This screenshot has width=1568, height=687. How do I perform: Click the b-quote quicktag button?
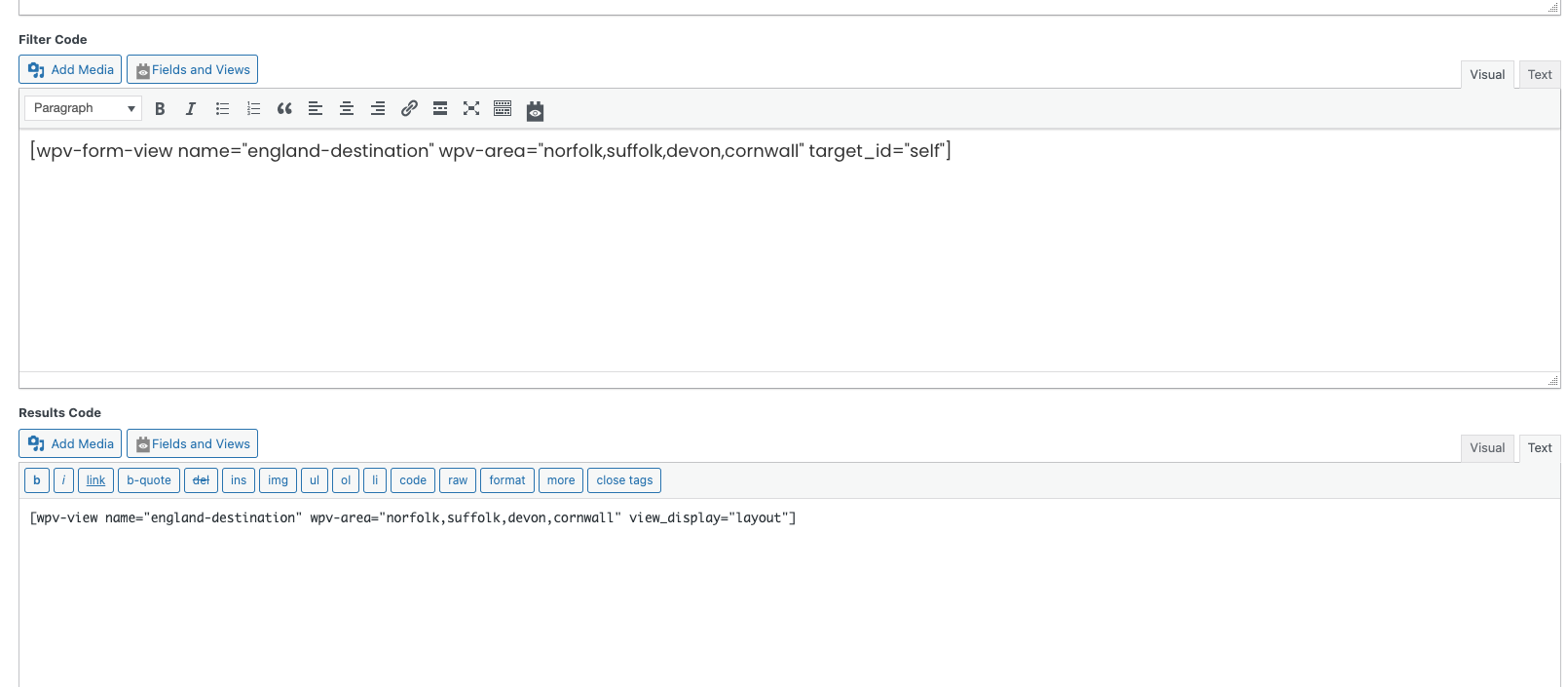click(x=149, y=480)
